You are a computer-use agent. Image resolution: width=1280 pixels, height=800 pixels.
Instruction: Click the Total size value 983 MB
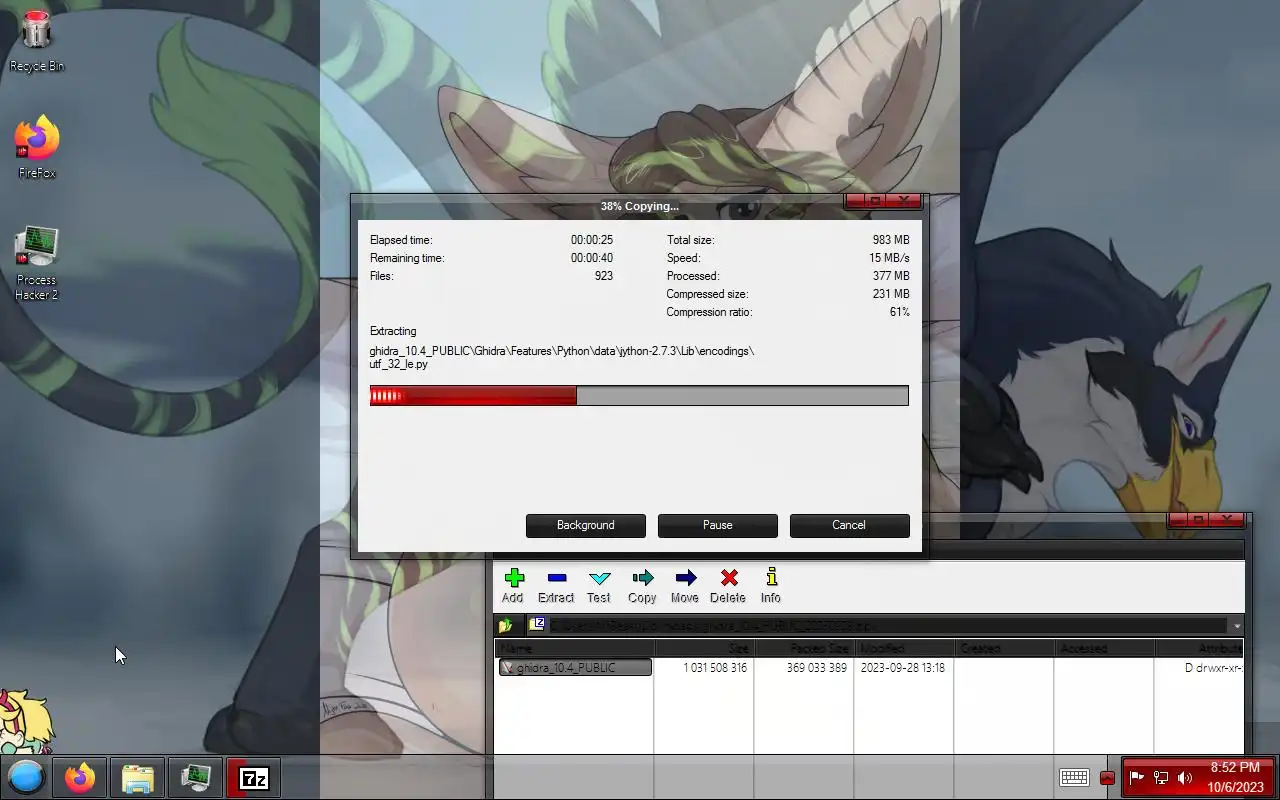point(891,240)
